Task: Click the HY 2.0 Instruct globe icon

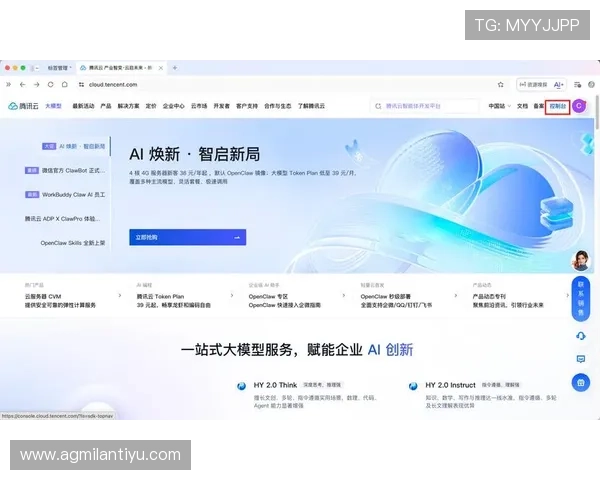Action: click(413, 386)
